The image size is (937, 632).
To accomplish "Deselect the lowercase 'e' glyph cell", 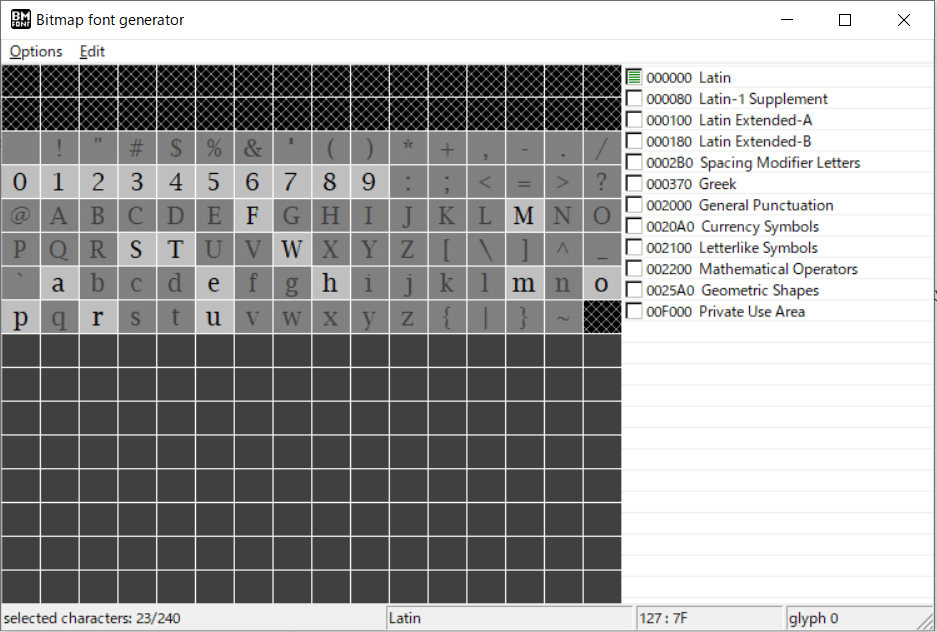I will point(214,283).
